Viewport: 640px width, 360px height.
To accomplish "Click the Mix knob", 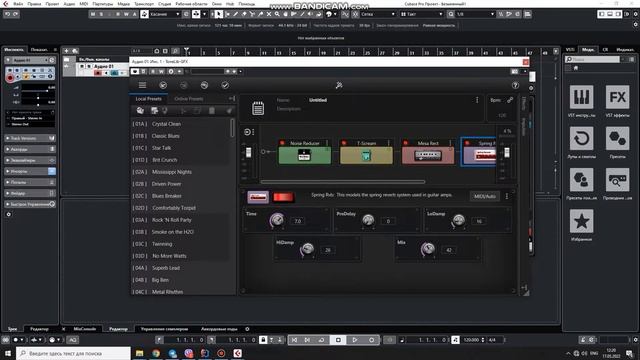I will [428, 249].
